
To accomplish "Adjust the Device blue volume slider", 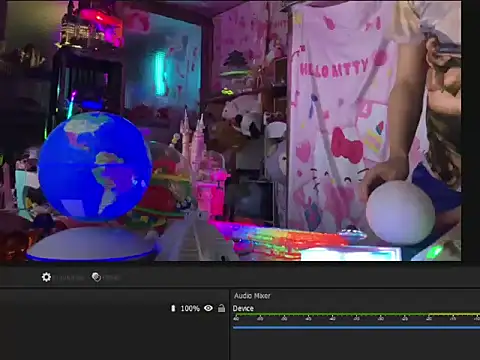I will (x=356, y=327).
